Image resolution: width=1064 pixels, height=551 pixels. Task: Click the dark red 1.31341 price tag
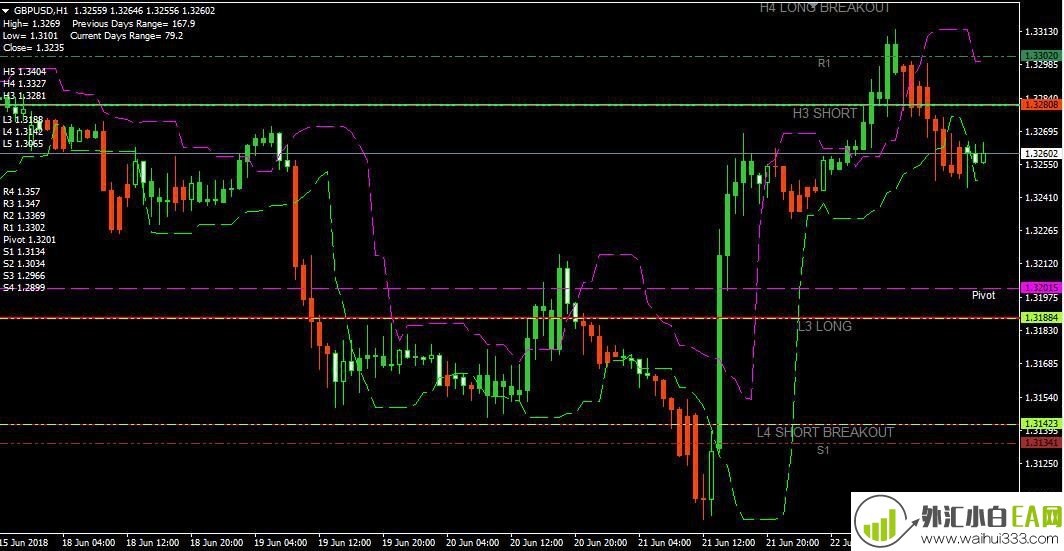(1042, 442)
